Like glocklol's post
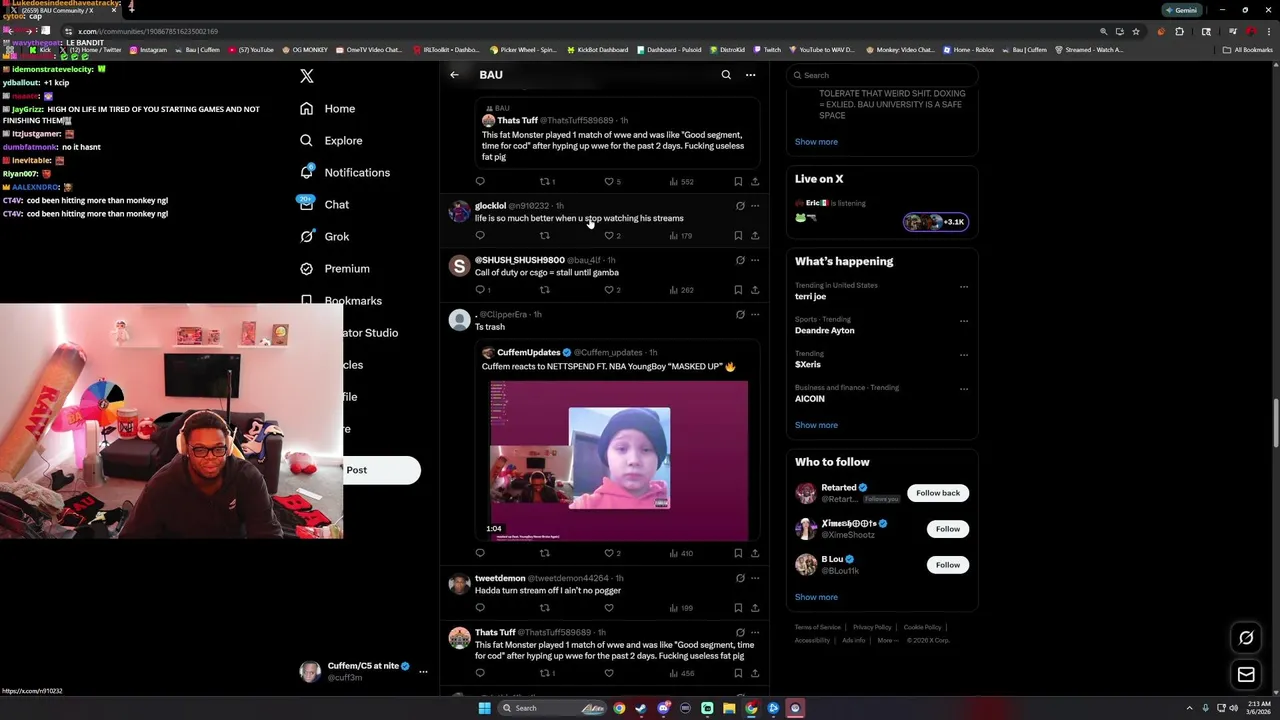 coord(609,236)
